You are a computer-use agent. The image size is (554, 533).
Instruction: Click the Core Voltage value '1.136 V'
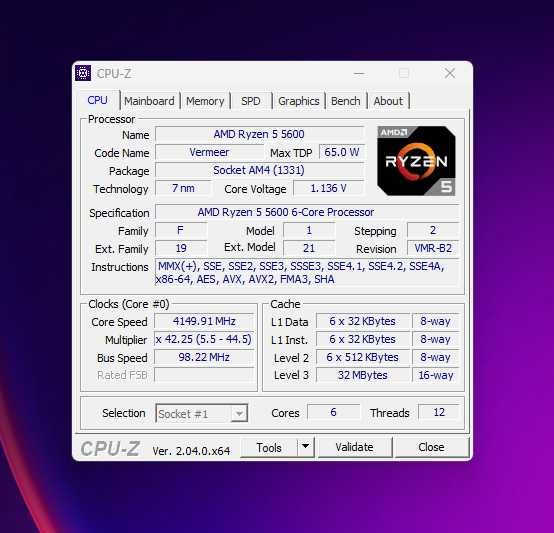click(x=328, y=188)
